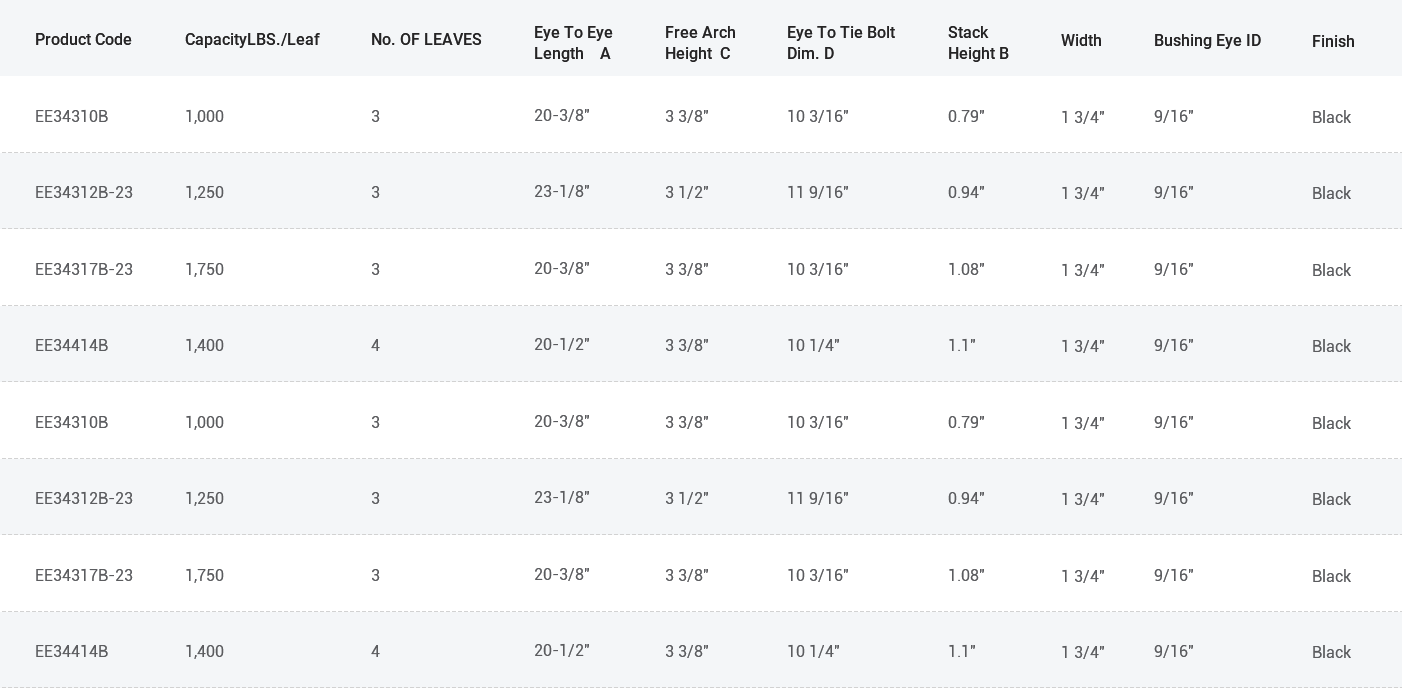Select the No. OF LEAVES header
The image size is (1402, 688).
pyautogui.click(x=426, y=40)
